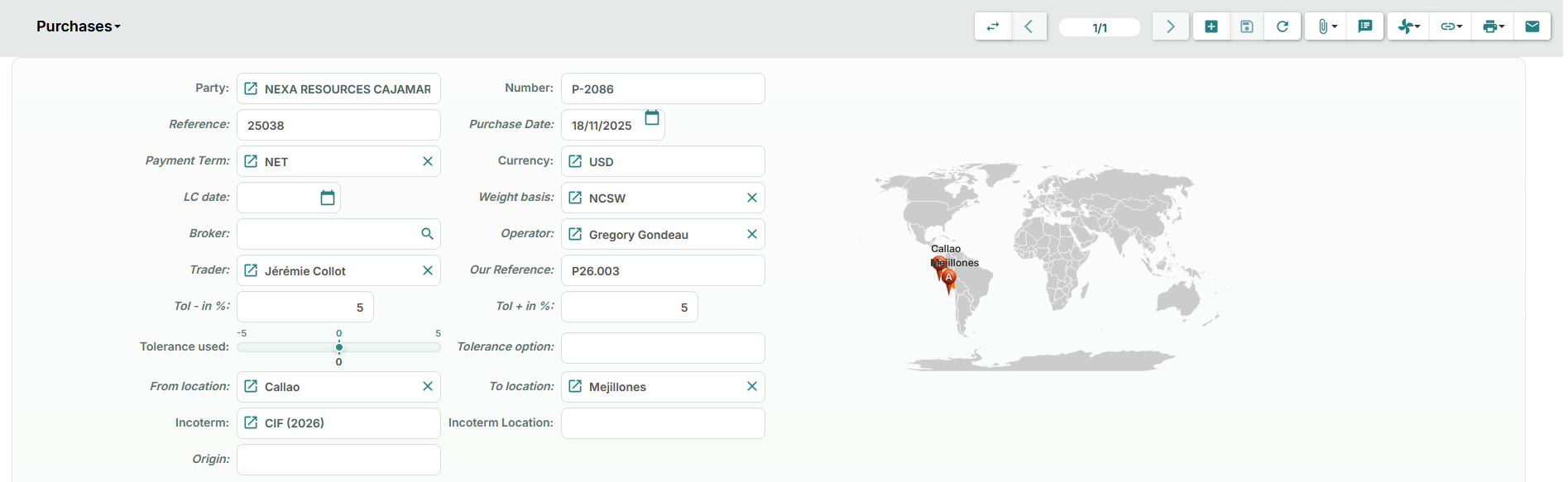1568x482 pixels.
Task: Expand the attachment paperclip dropdown
Action: point(1326,26)
